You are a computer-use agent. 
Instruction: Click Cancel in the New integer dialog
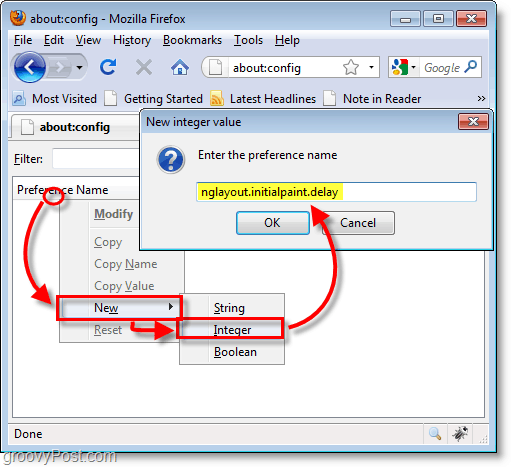point(358,223)
